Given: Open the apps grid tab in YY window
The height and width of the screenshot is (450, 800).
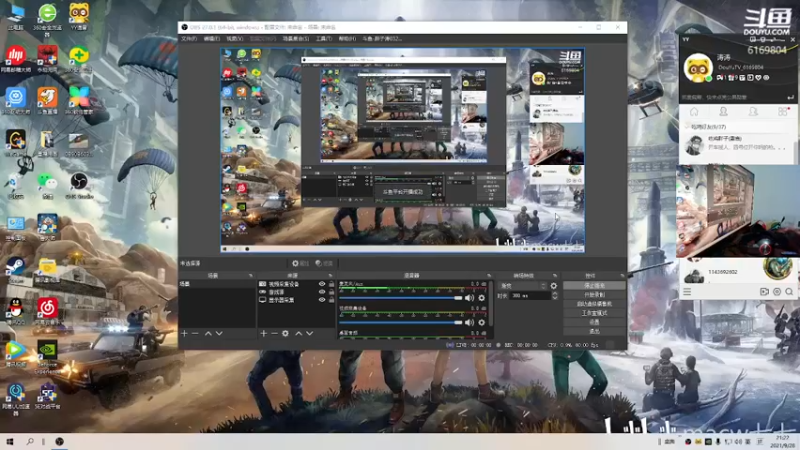Looking at the screenshot, I should 783,112.
